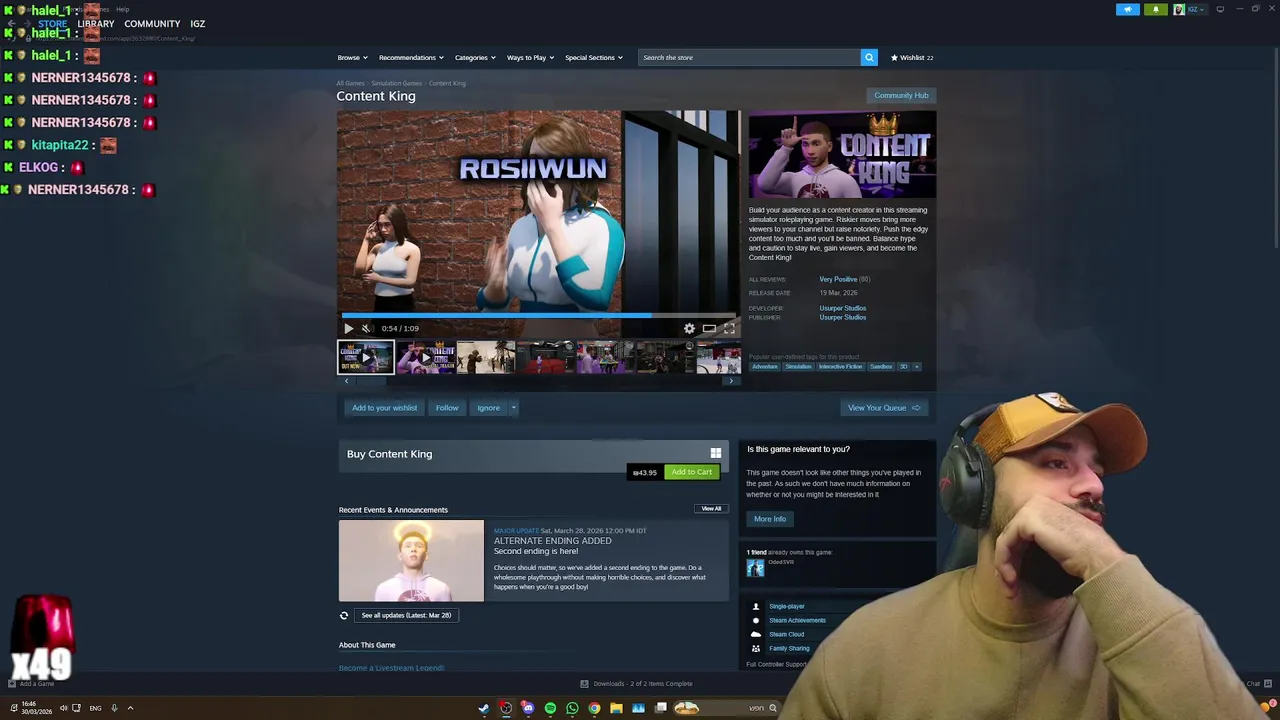This screenshot has height=720, width=1280.
Task: Open Spotify from the taskbar
Action: click(550, 708)
